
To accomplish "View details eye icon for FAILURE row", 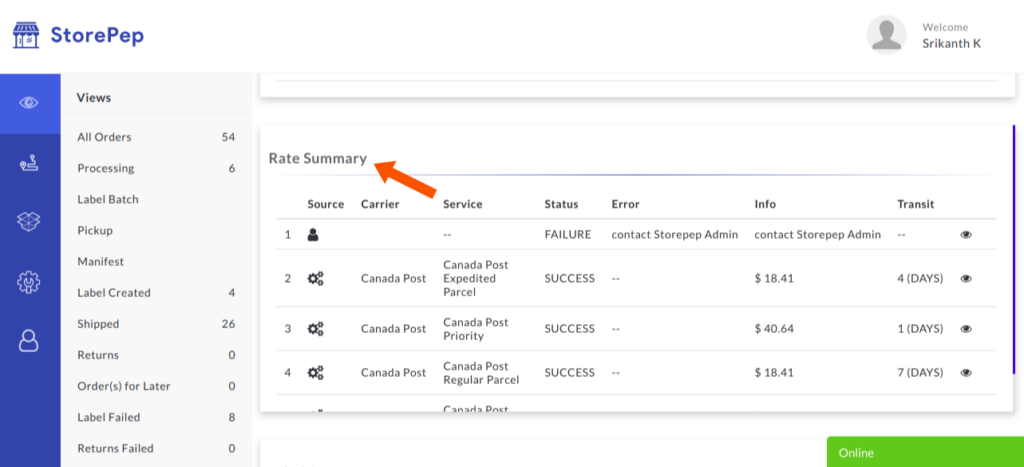I will pos(966,234).
